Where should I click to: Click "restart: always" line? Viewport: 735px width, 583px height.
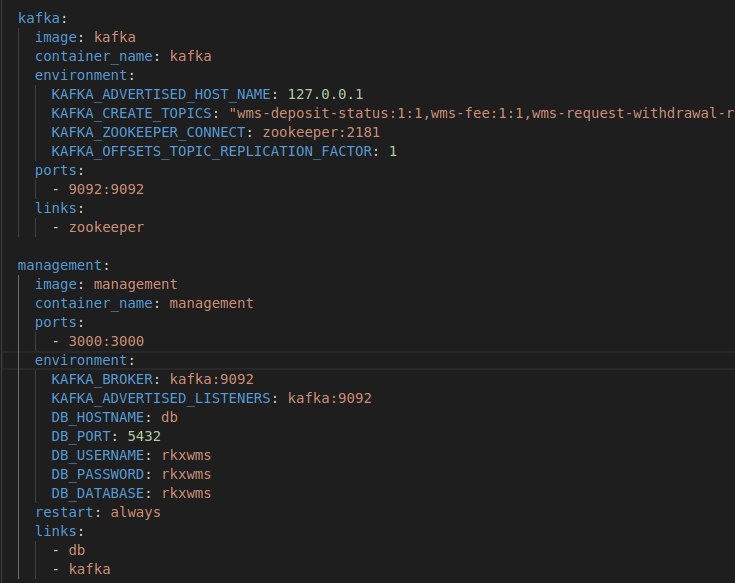click(98, 512)
